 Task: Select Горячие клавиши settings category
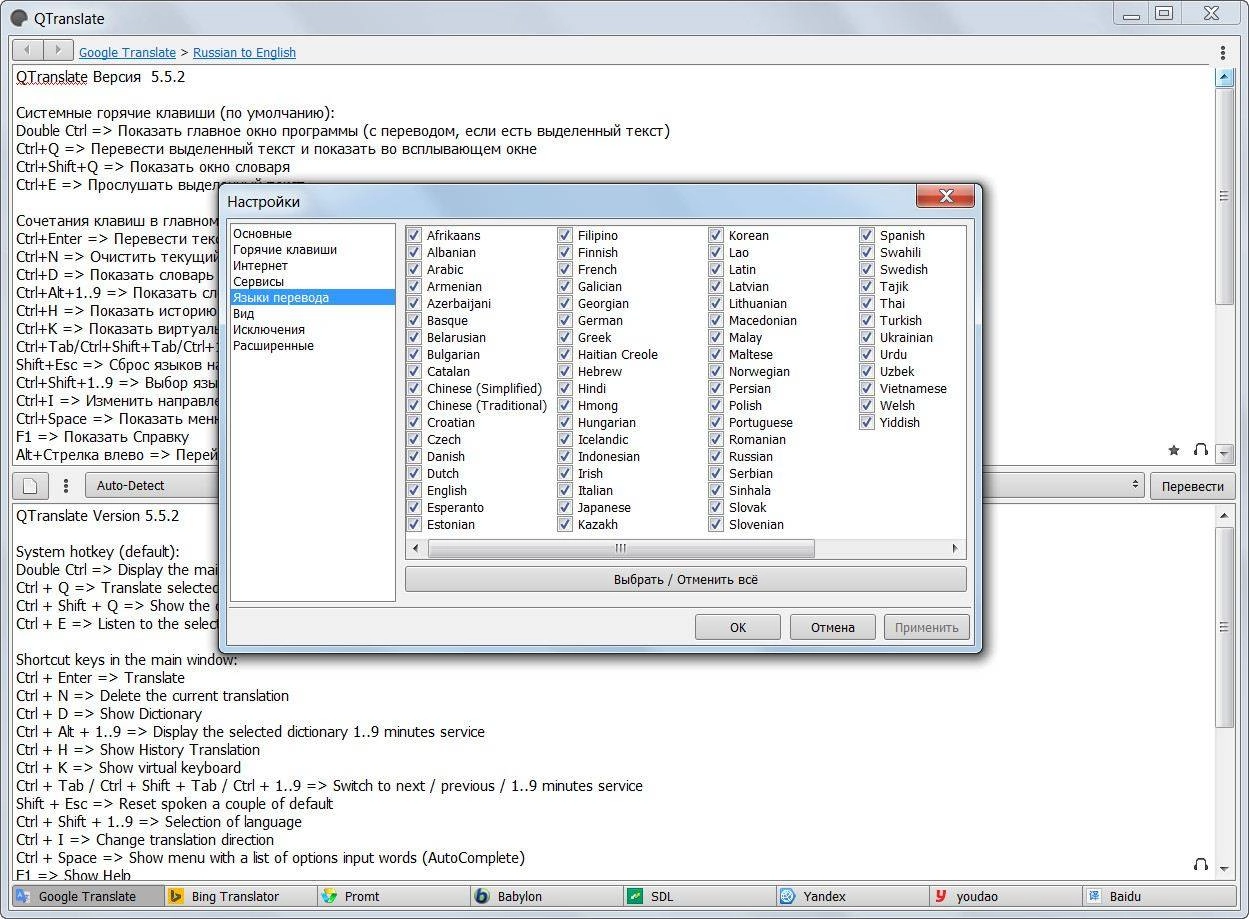pos(285,249)
